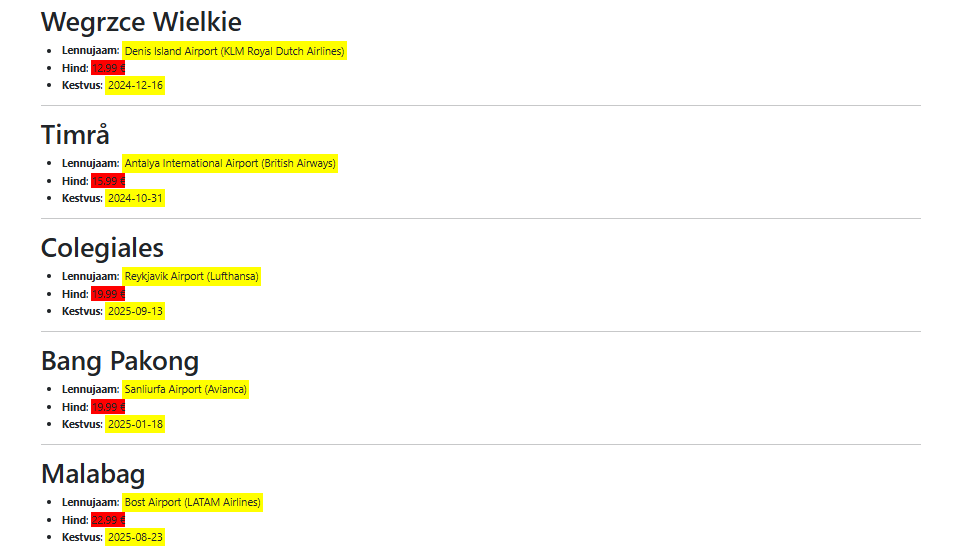The image size is (979, 555).
Task: Click the Malabag heading
Action: 93,474
